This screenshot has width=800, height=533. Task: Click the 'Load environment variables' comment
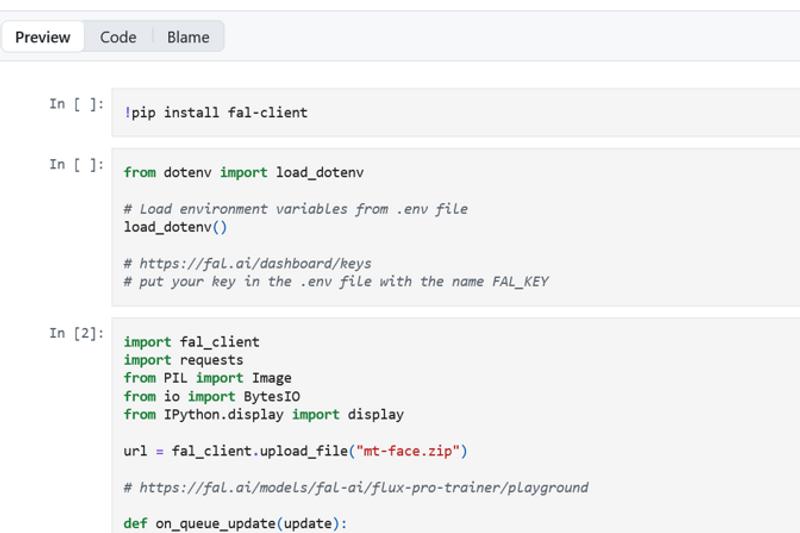(295, 209)
